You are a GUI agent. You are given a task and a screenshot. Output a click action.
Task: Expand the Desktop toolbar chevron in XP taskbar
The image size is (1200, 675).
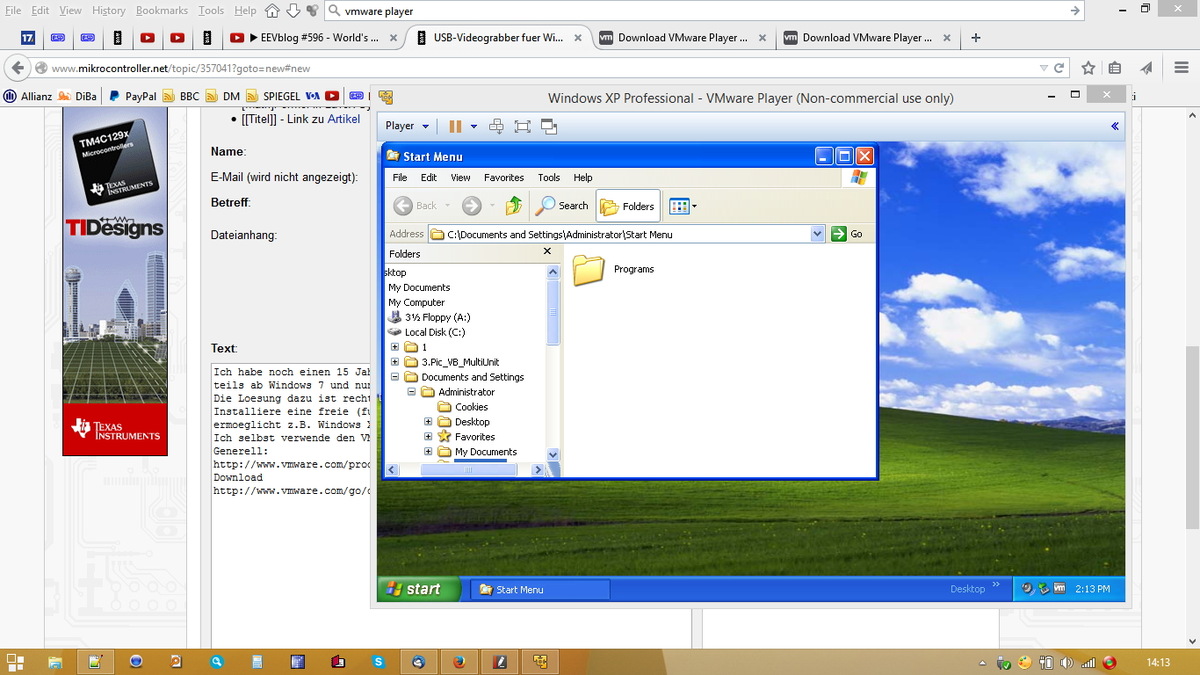[996, 585]
